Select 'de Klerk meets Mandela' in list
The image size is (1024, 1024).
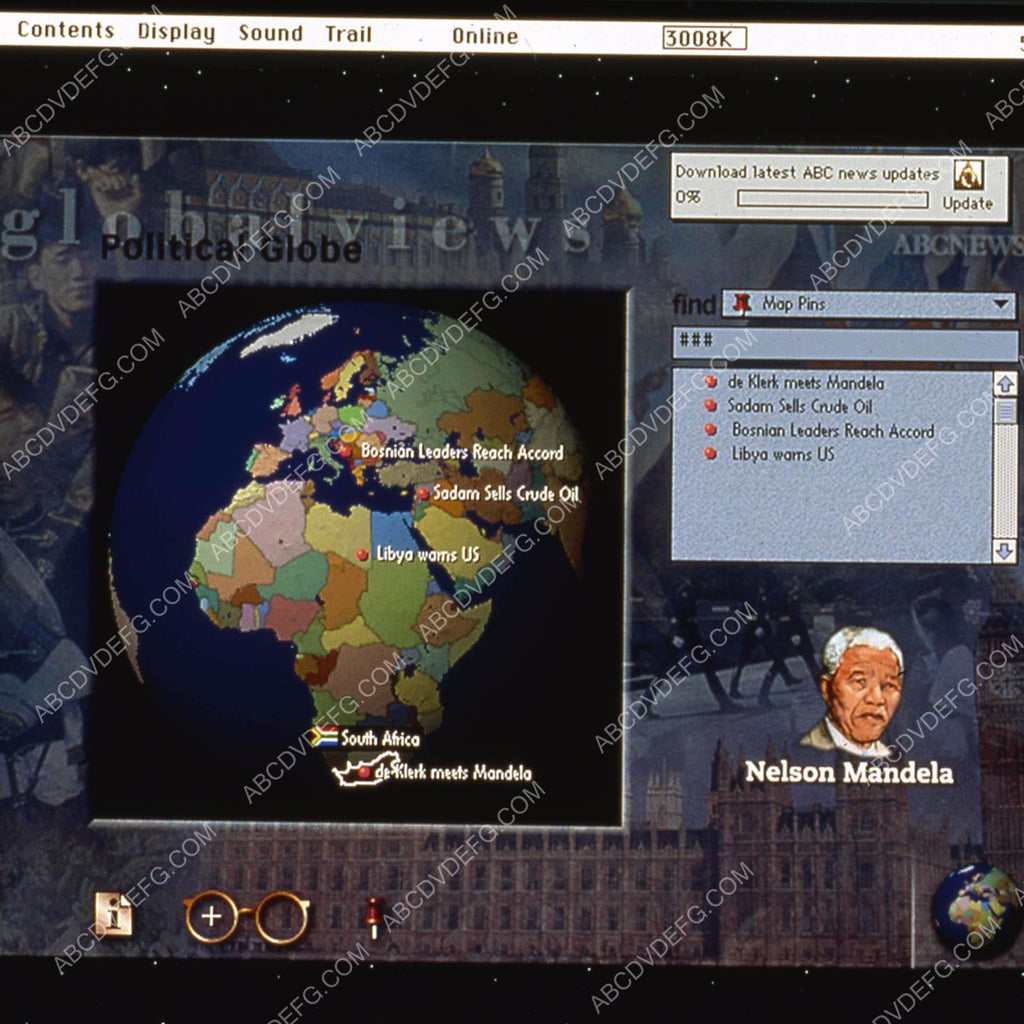pyautogui.click(x=805, y=382)
